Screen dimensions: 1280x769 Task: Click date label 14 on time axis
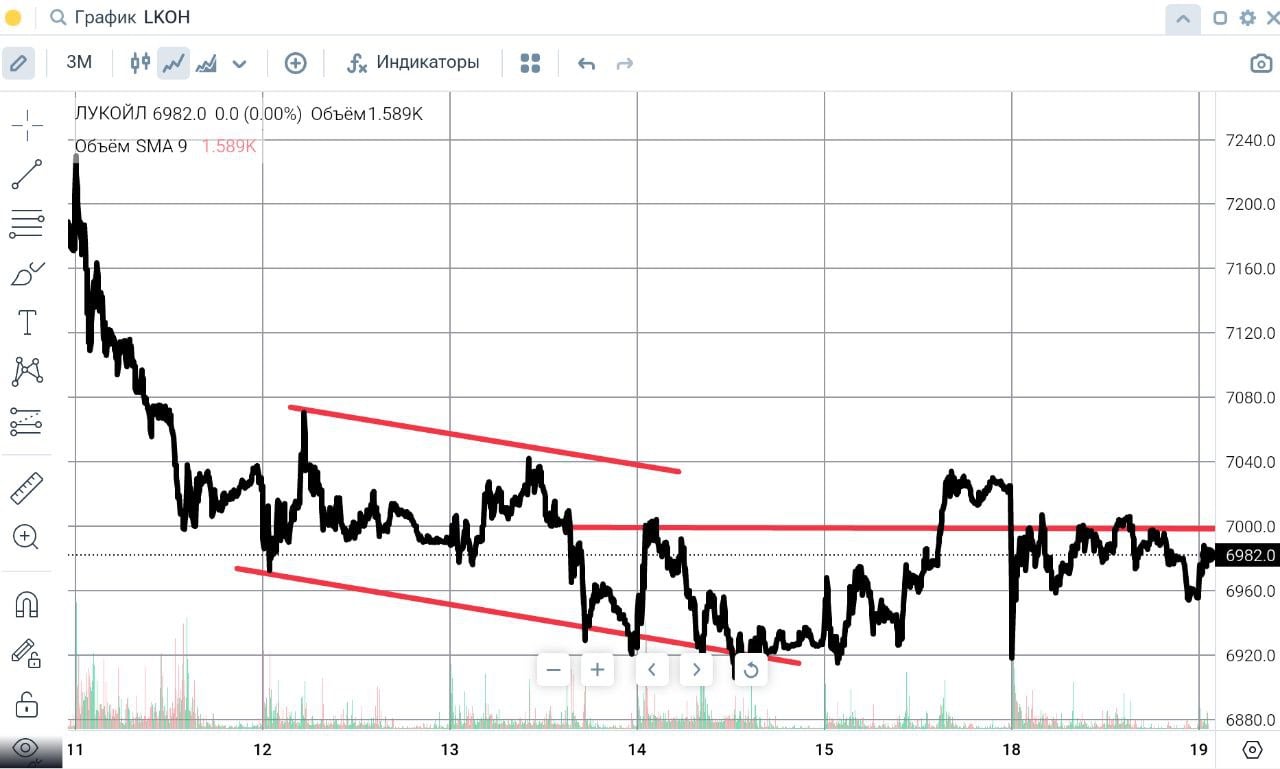(x=637, y=749)
